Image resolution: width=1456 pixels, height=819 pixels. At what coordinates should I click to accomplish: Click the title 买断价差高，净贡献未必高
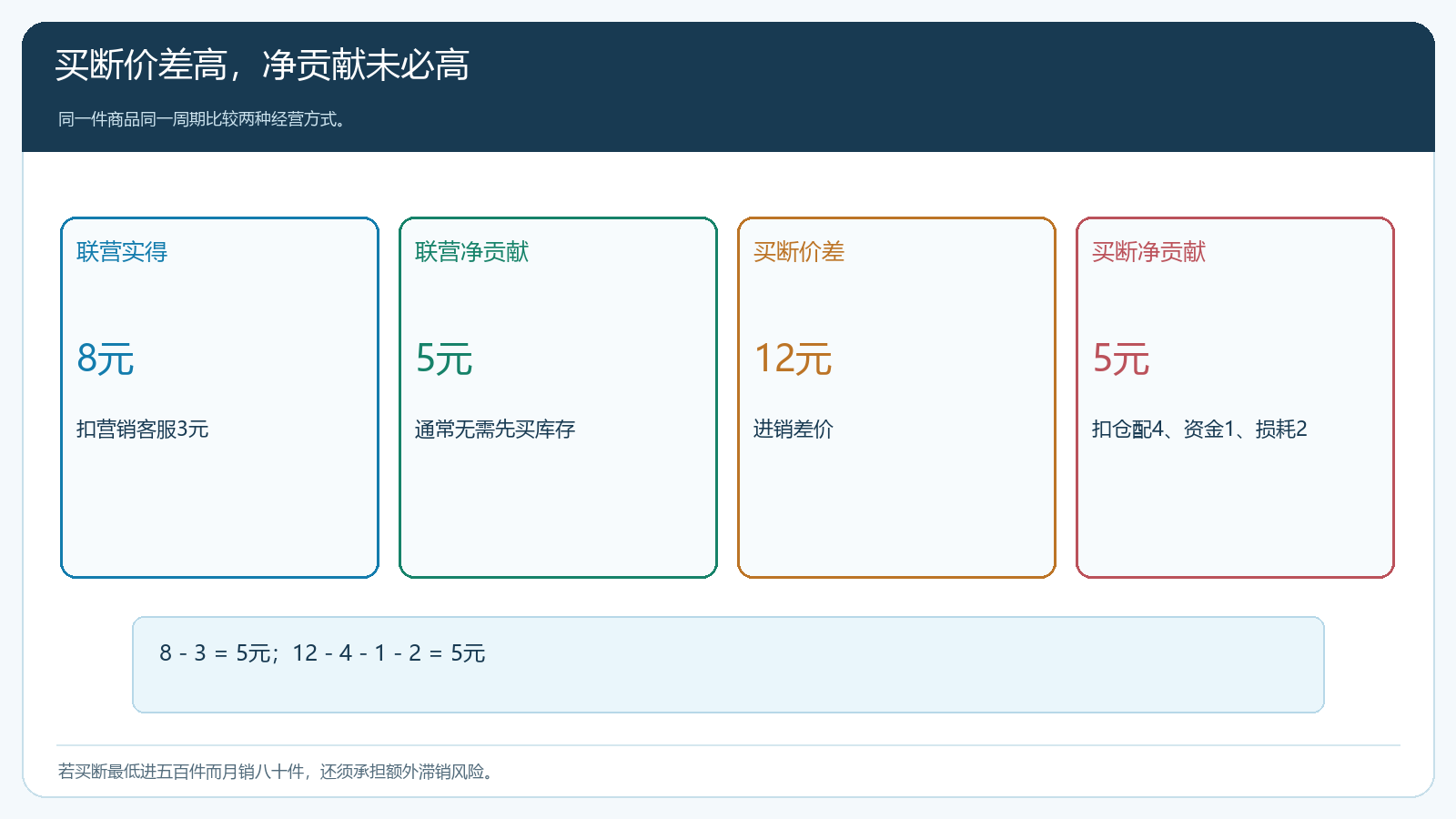click(262, 66)
